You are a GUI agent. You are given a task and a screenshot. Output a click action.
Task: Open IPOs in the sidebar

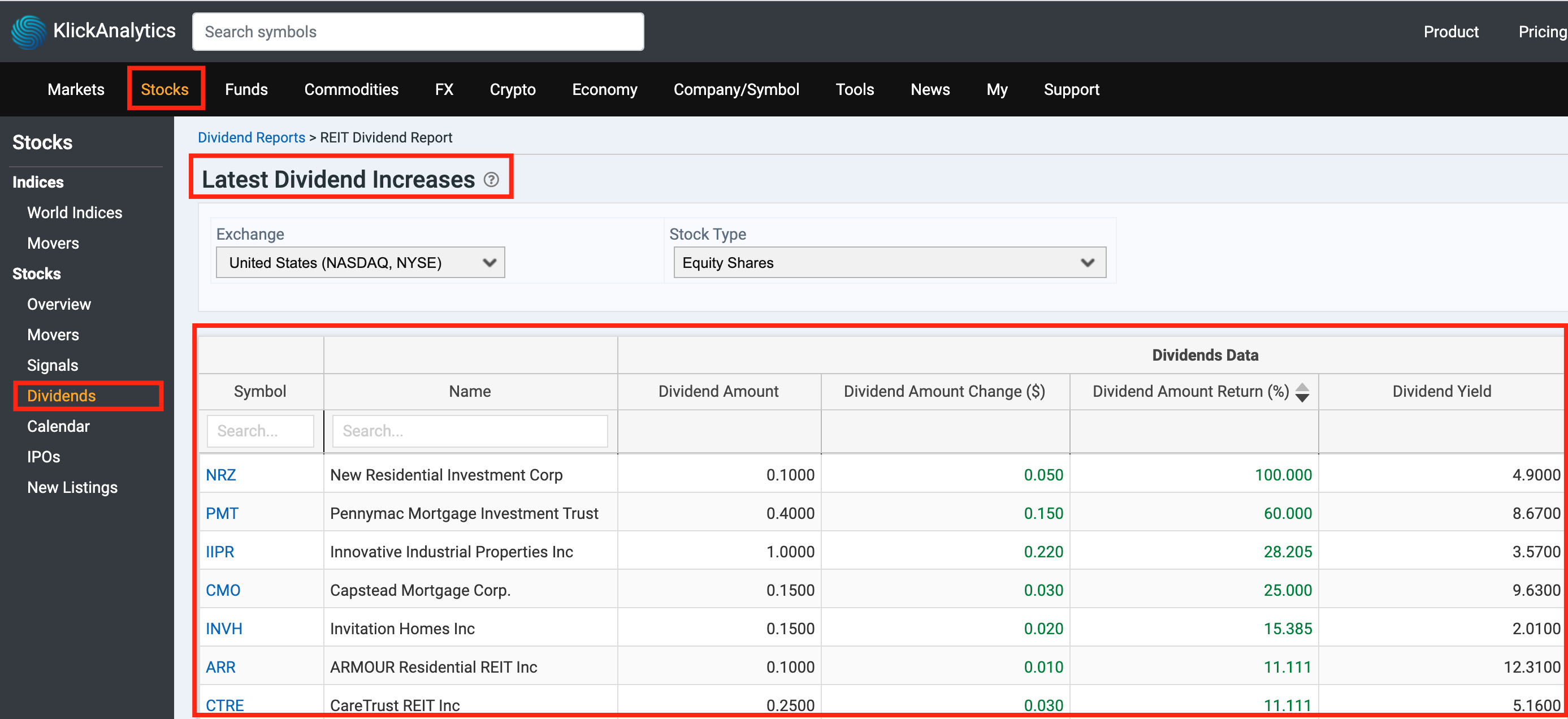[x=43, y=457]
